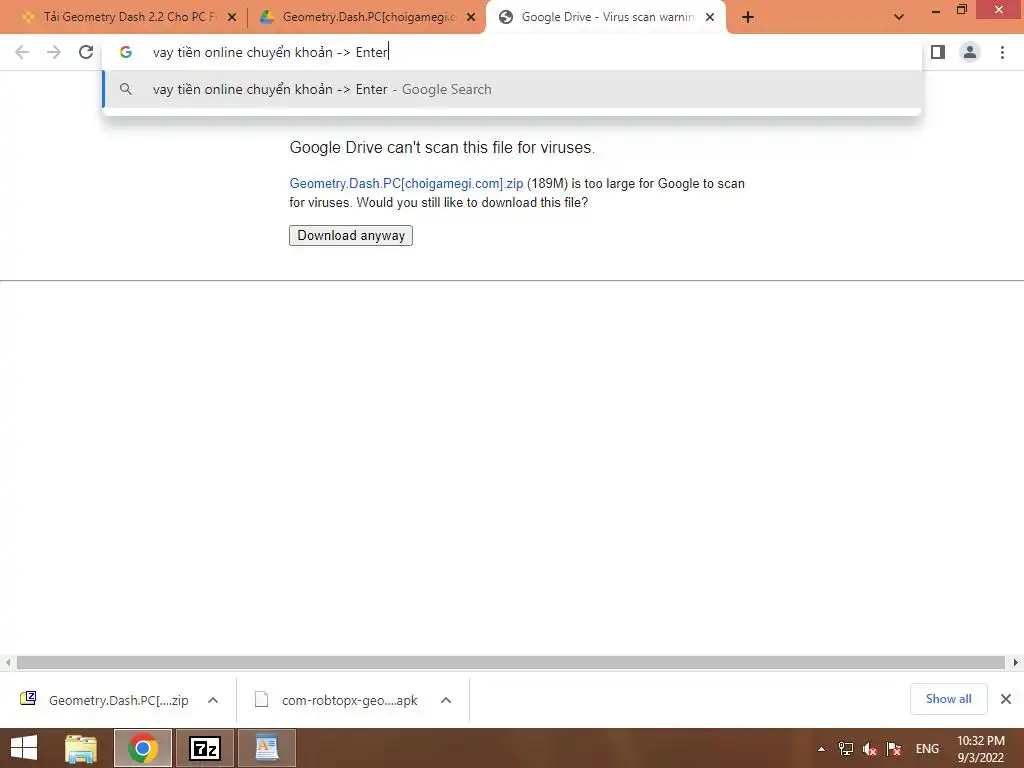The height and width of the screenshot is (768, 1024).
Task: Open Chrome side panel
Action: (x=938, y=52)
